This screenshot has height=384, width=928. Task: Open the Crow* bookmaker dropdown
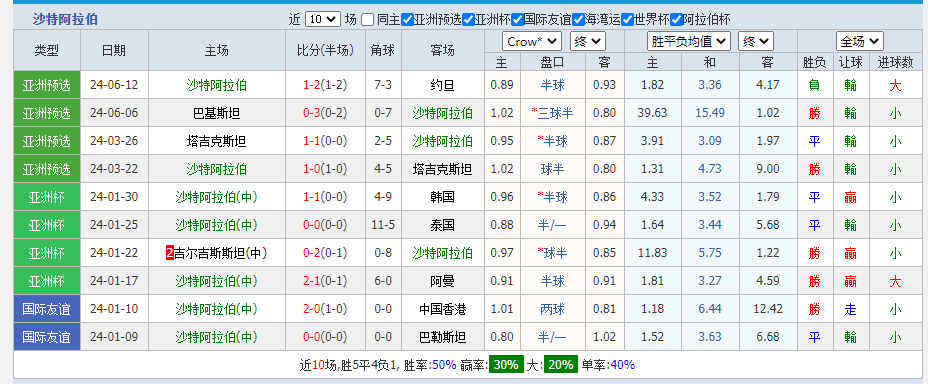click(x=531, y=41)
